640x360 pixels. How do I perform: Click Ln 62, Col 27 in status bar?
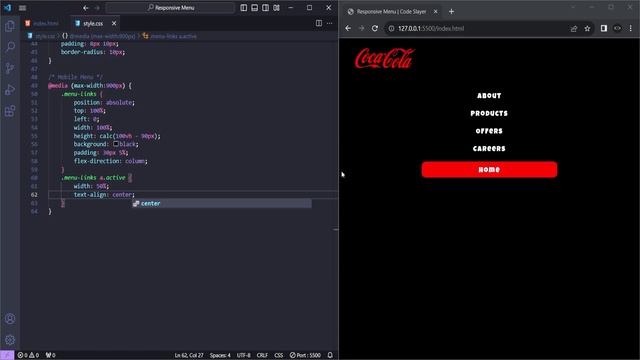(x=189, y=355)
